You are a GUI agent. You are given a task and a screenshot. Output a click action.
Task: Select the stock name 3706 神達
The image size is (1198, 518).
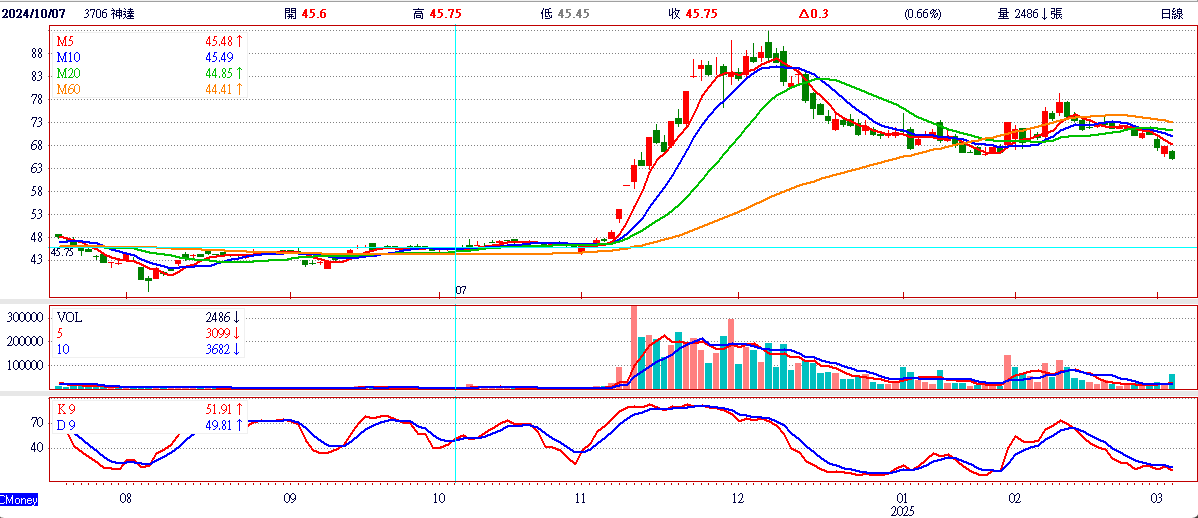click(x=109, y=13)
